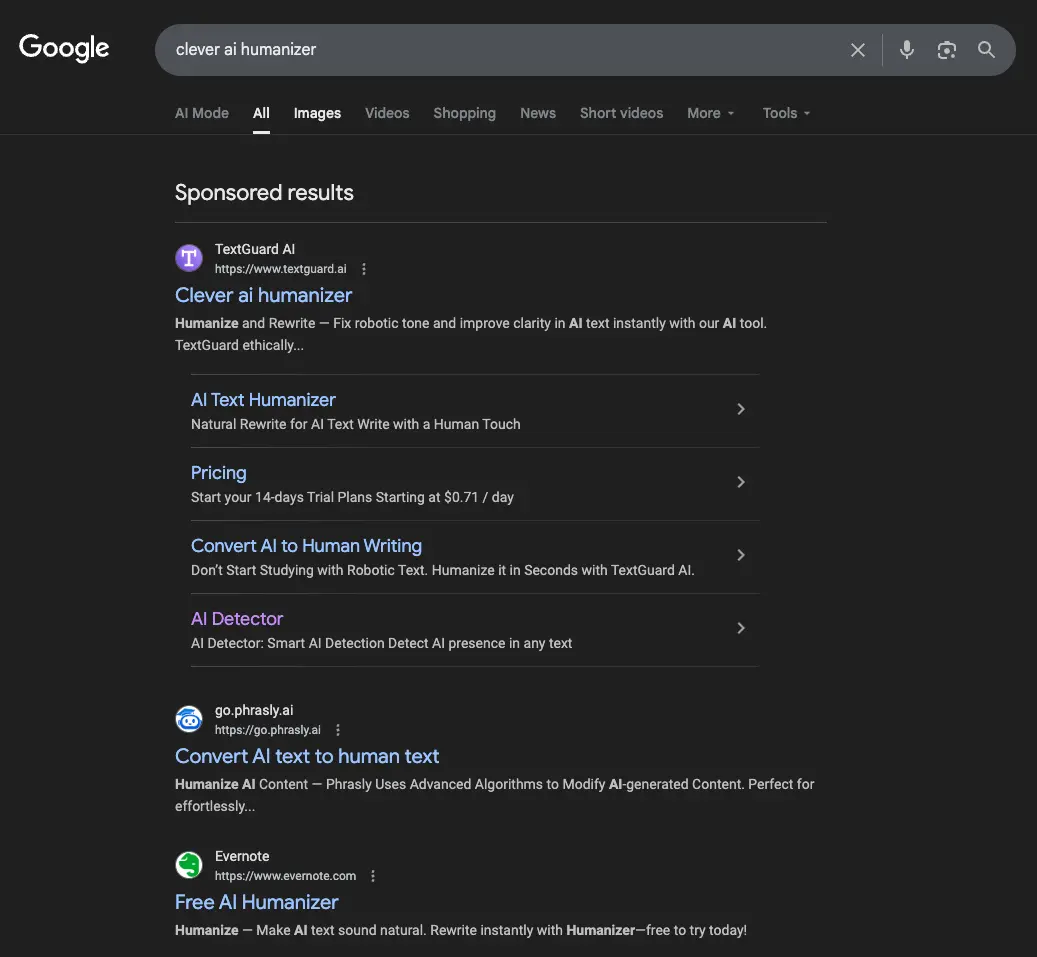
Task: Switch to AI Mode tab
Action: pos(202,113)
